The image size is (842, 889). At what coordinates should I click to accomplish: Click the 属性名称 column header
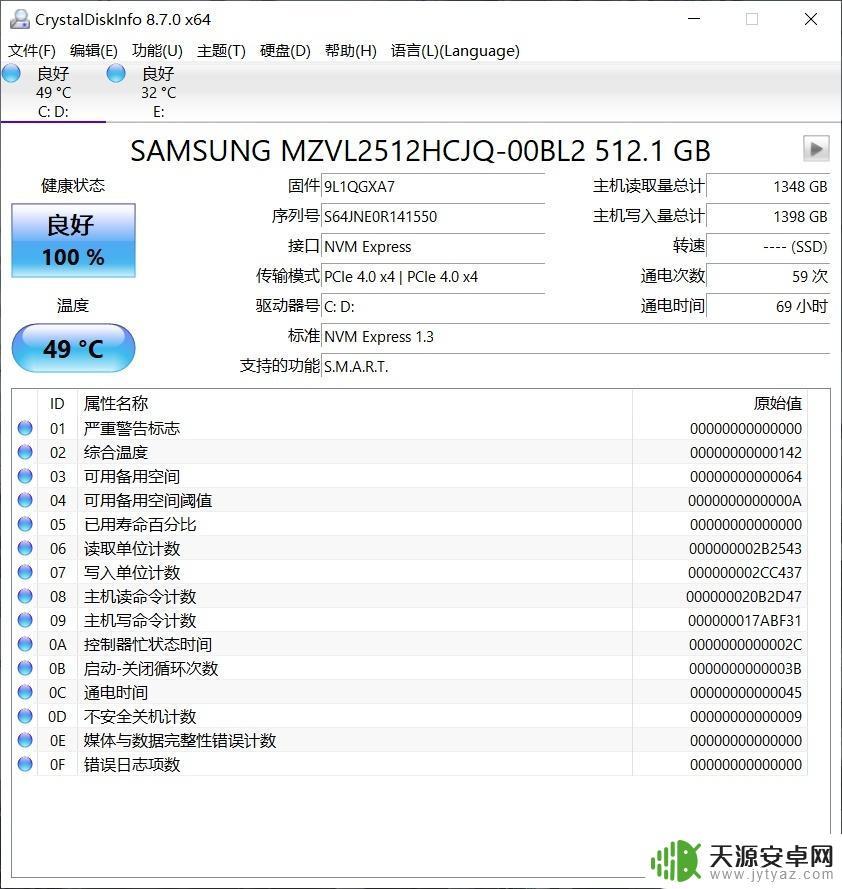tap(116, 404)
